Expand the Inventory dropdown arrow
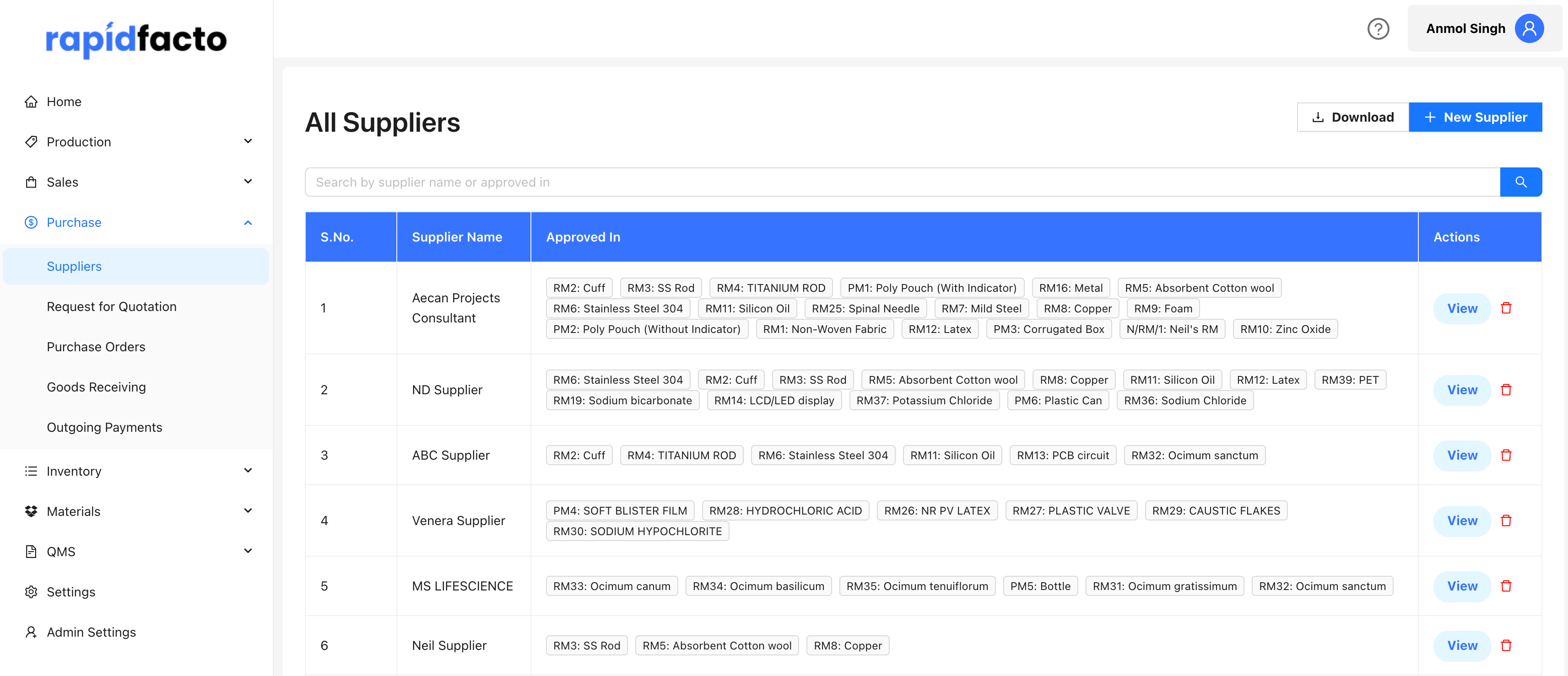This screenshot has height=676, width=1568. (248, 471)
